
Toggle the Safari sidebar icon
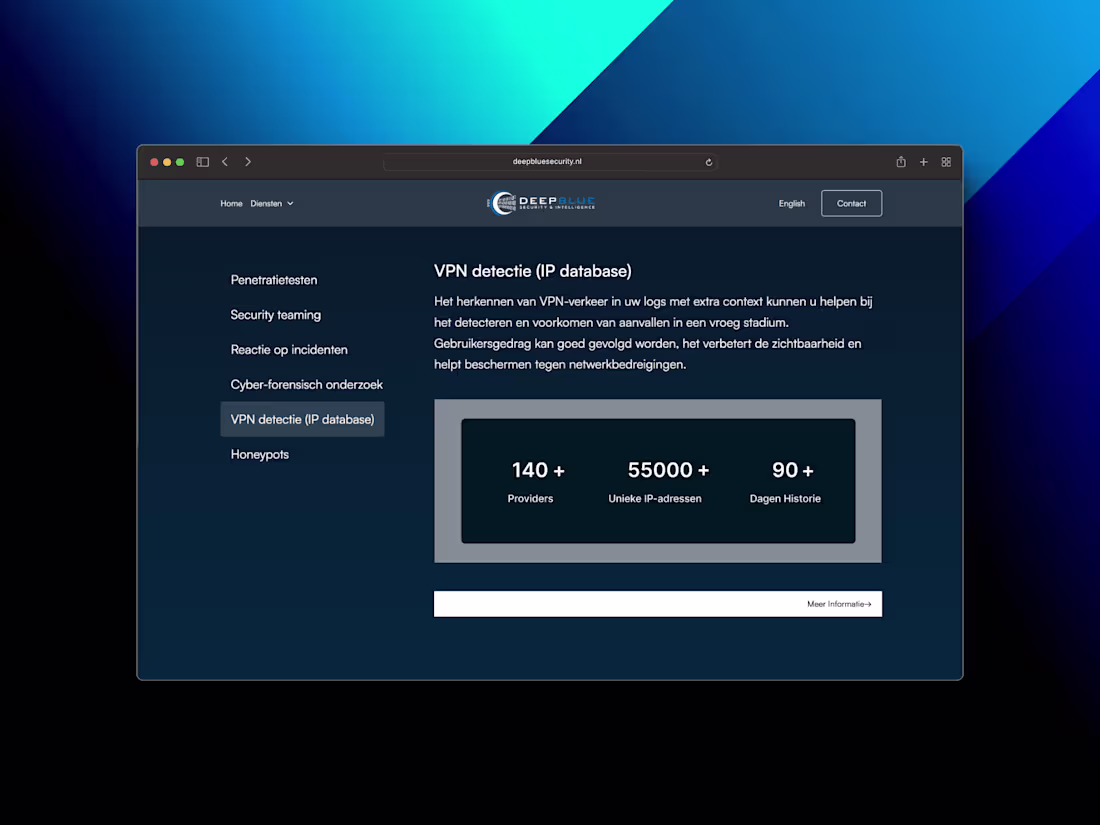point(202,161)
